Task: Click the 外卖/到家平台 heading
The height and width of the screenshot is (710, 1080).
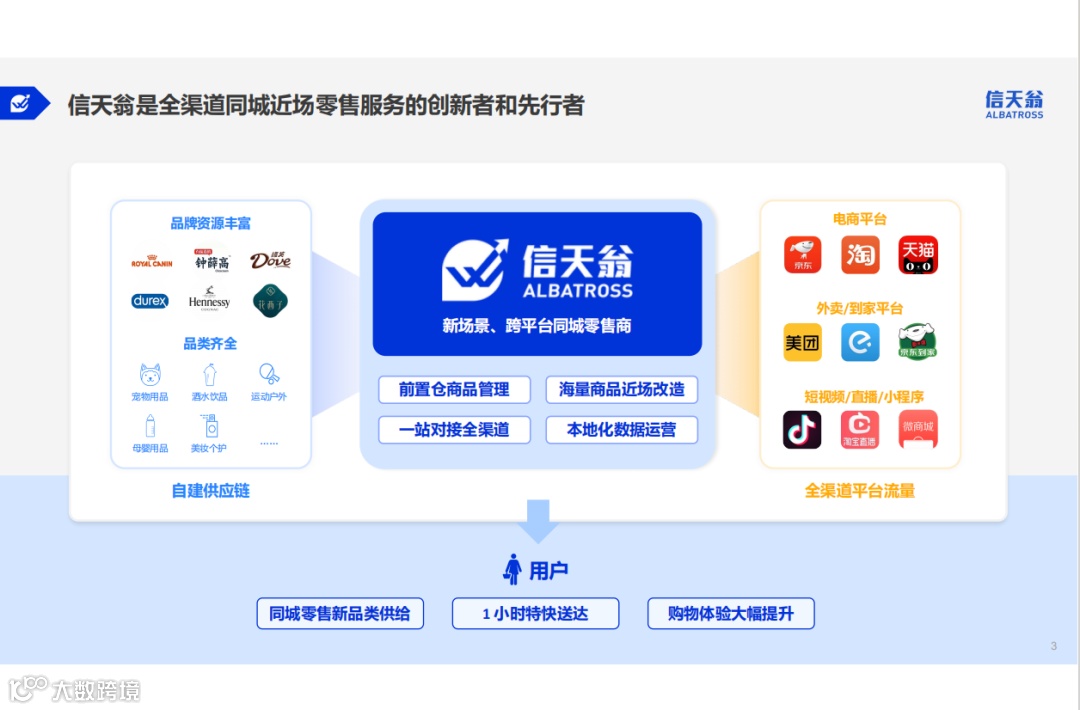Action: (x=860, y=308)
